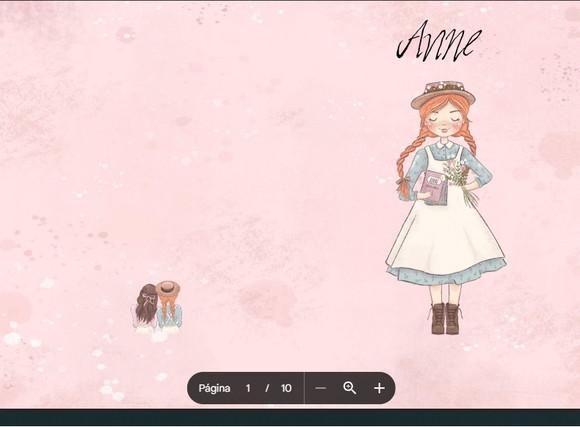Viewport: 580px width, 427px height.
Task: Click the large Anne girl illustration
Action: [446, 208]
